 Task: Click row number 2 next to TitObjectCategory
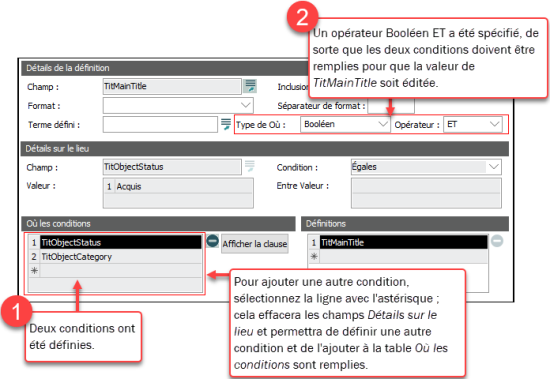click(x=34, y=257)
